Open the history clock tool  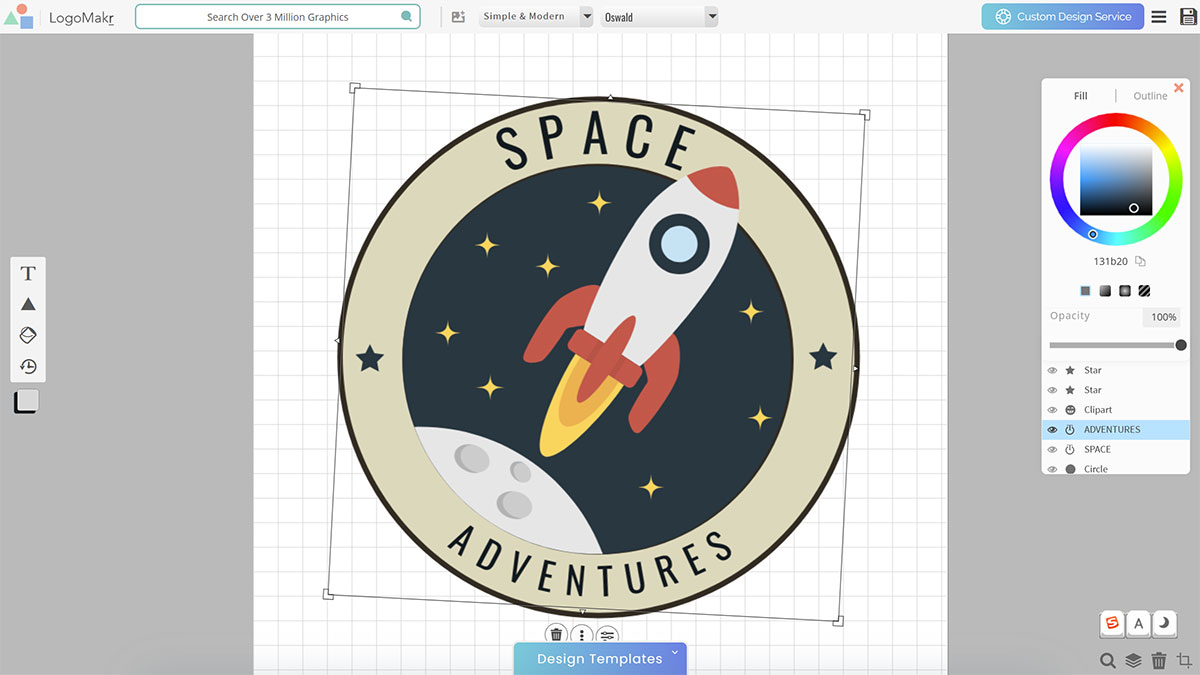(28, 366)
